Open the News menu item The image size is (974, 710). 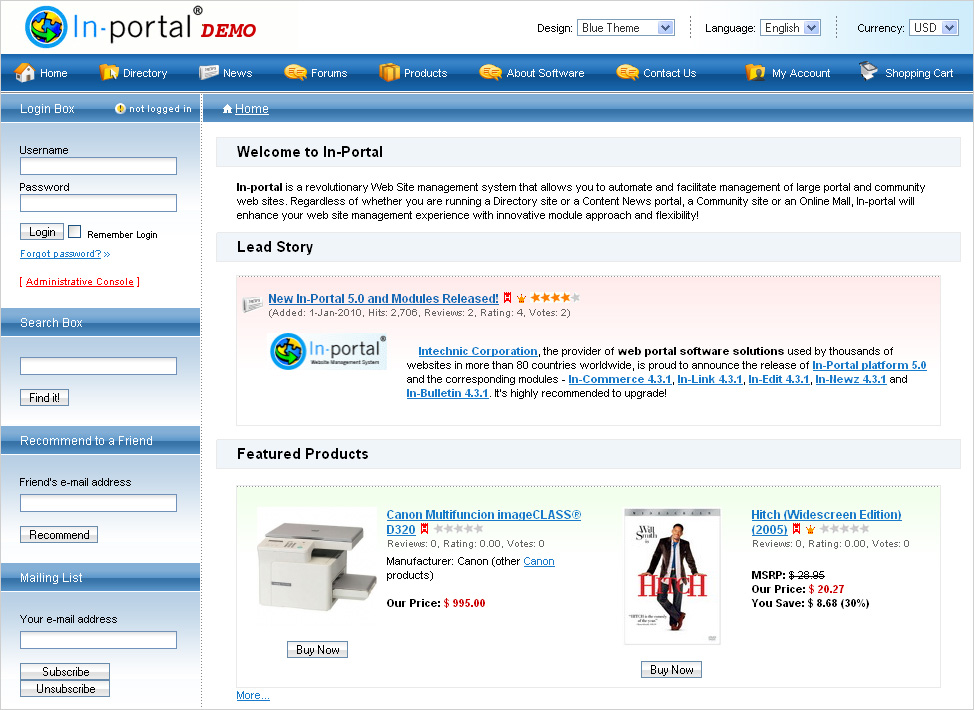click(237, 73)
